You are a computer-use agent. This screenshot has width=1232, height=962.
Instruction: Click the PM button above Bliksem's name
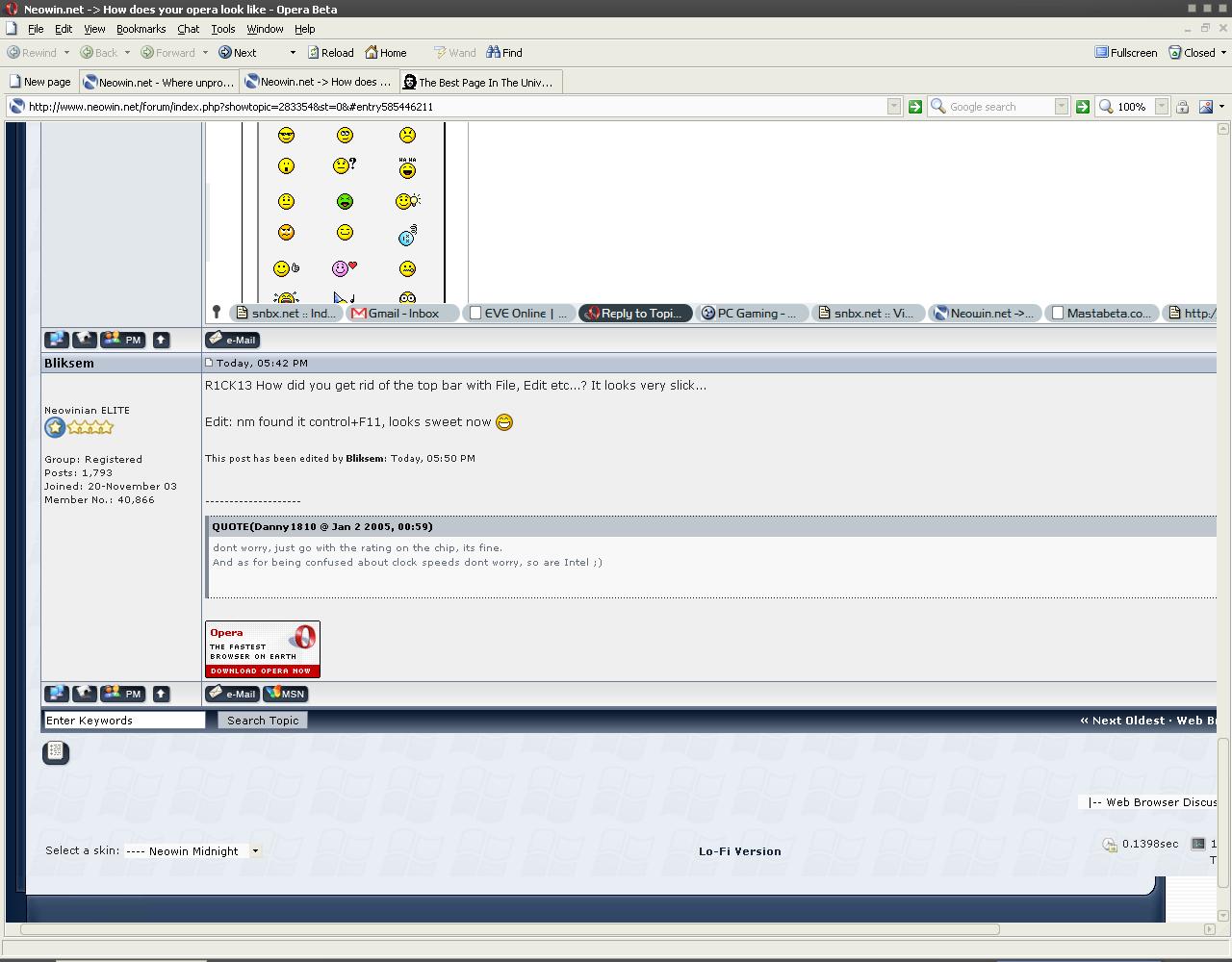(123, 340)
